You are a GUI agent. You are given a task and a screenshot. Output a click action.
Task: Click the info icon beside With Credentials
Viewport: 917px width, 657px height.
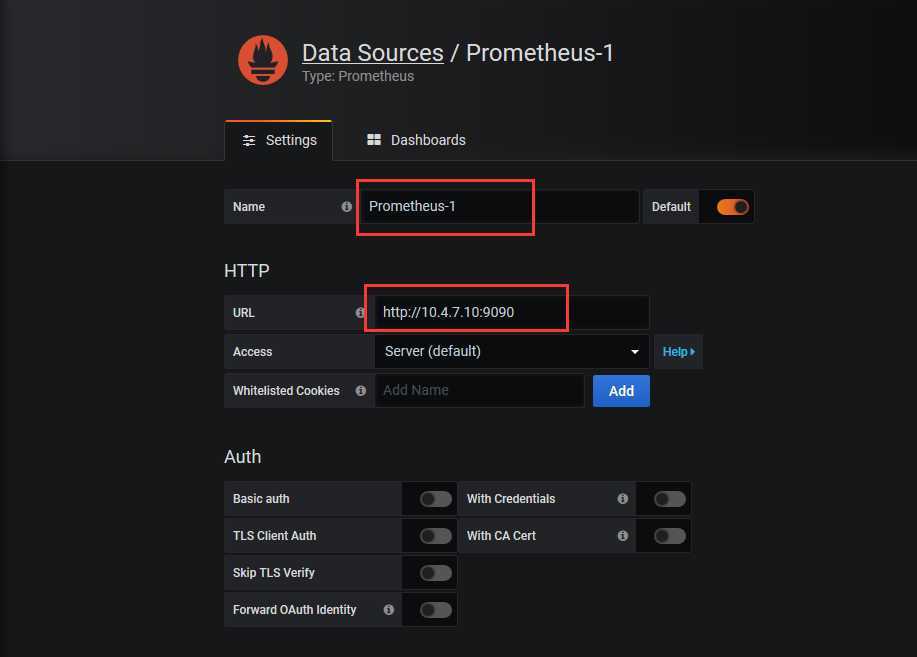tap(623, 498)
